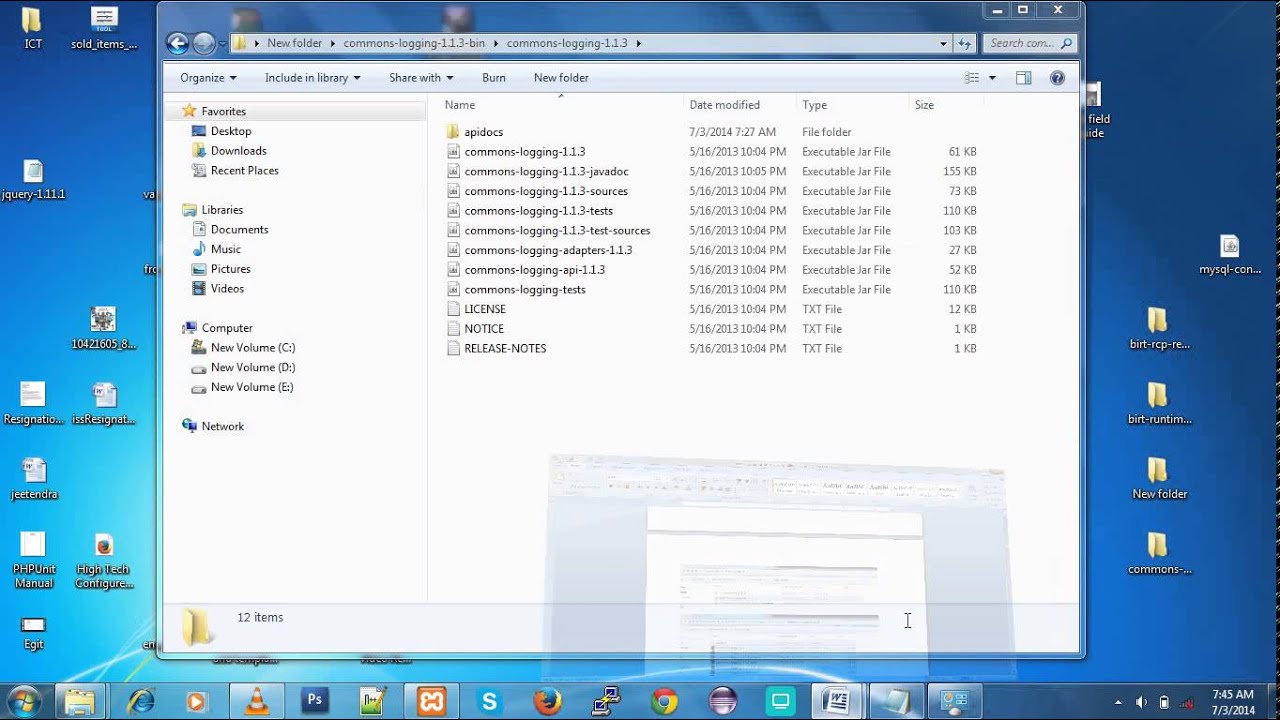
Task: Click the volume speaker tray icon
Action: coord(1141,702)
